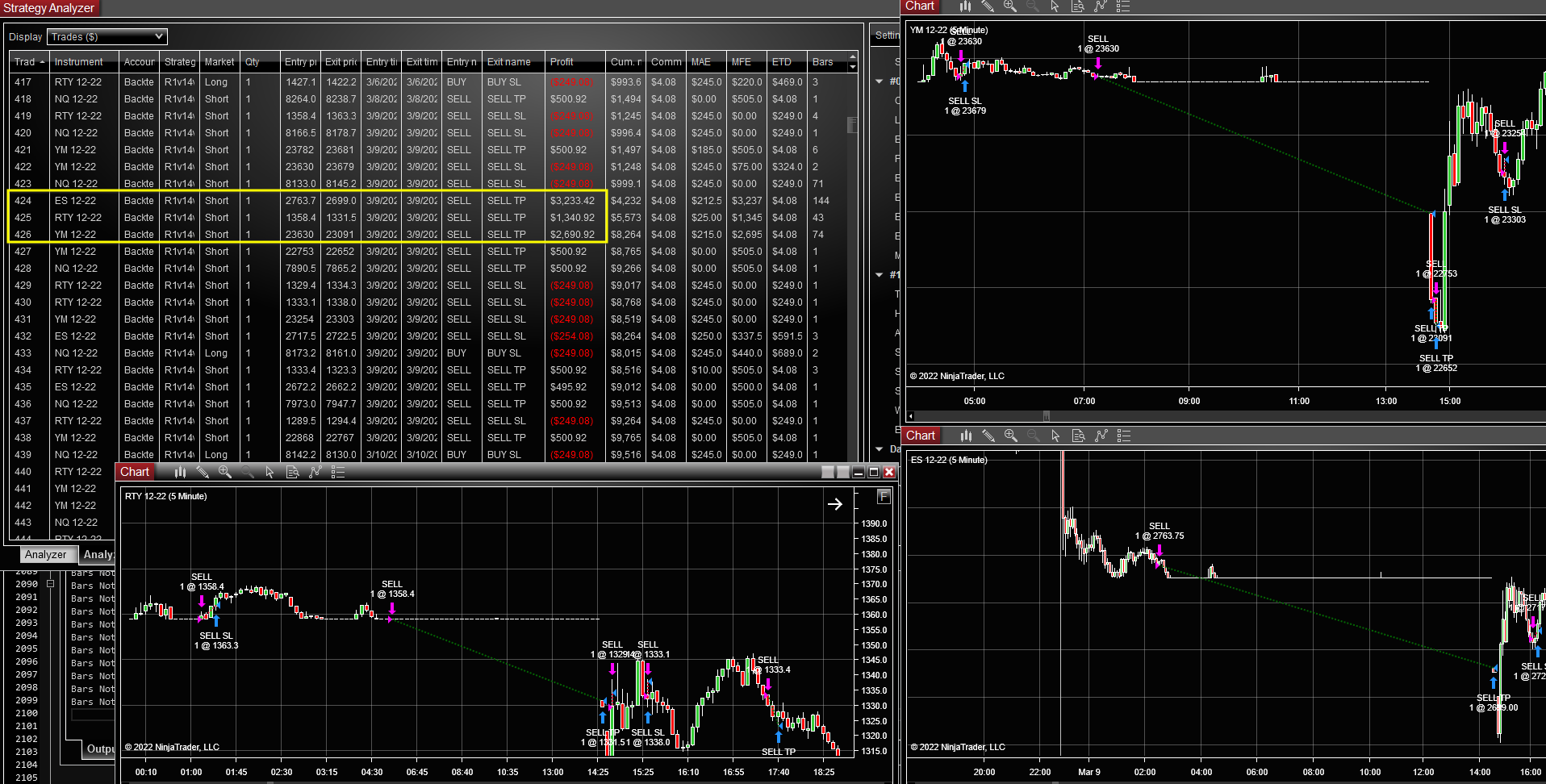The image size is (1546, 784).
Task: Zoom in on the RTY chart
Action: pos(225,472)
